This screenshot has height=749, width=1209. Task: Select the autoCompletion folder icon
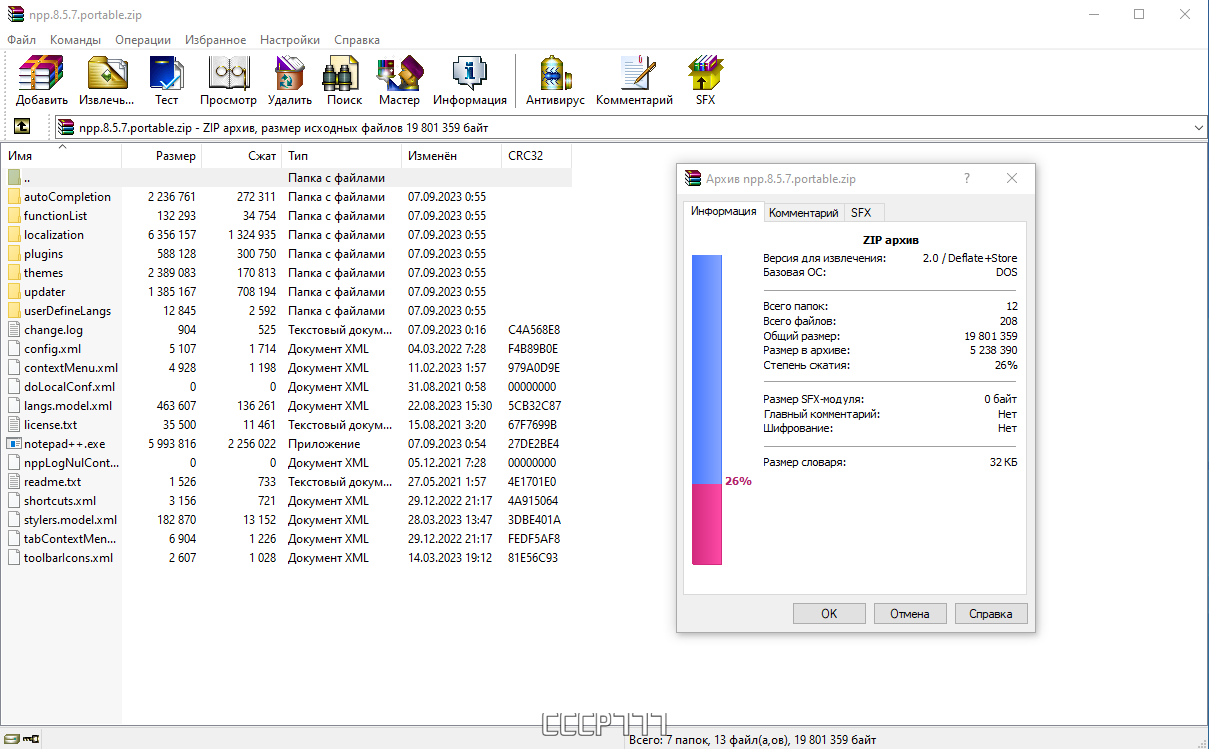pos(14,197)
